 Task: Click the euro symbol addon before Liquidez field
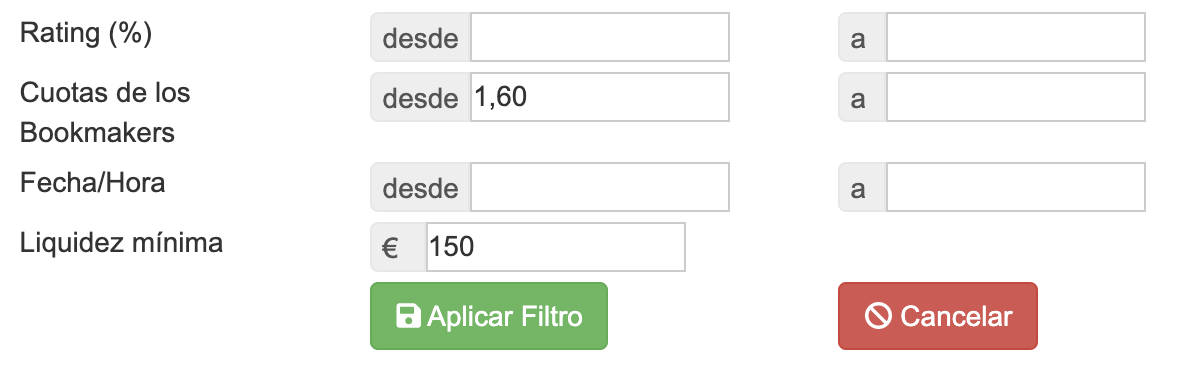[399, 247]
